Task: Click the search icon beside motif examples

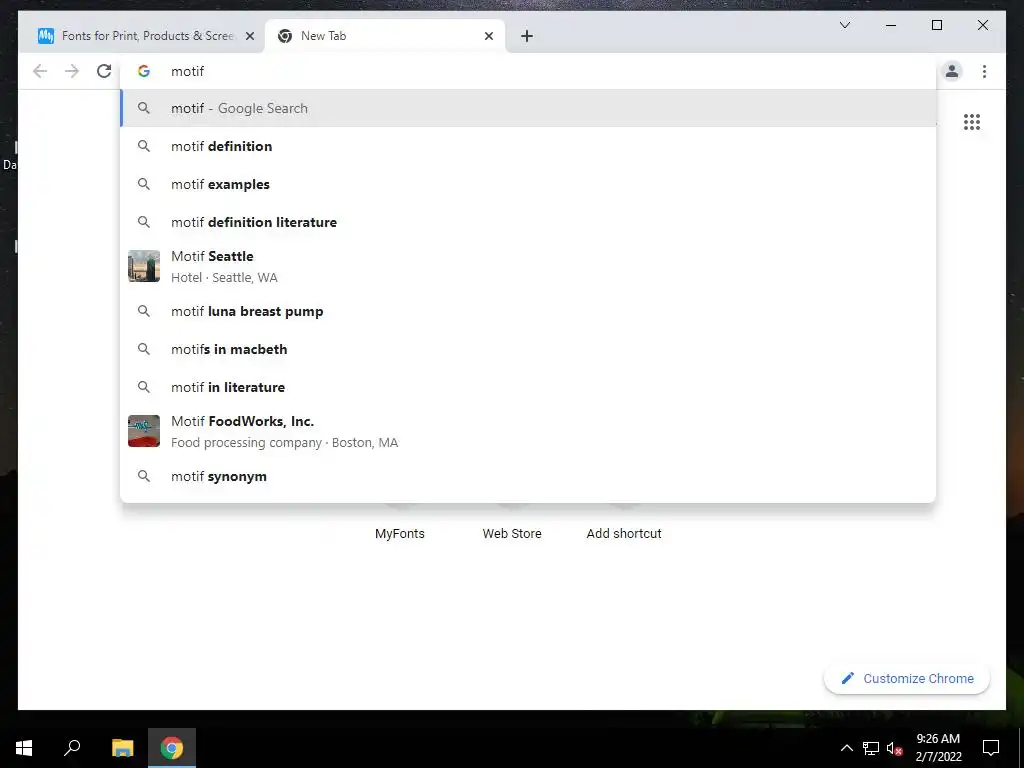Action: pyautogui.click(x=144, y=184)
